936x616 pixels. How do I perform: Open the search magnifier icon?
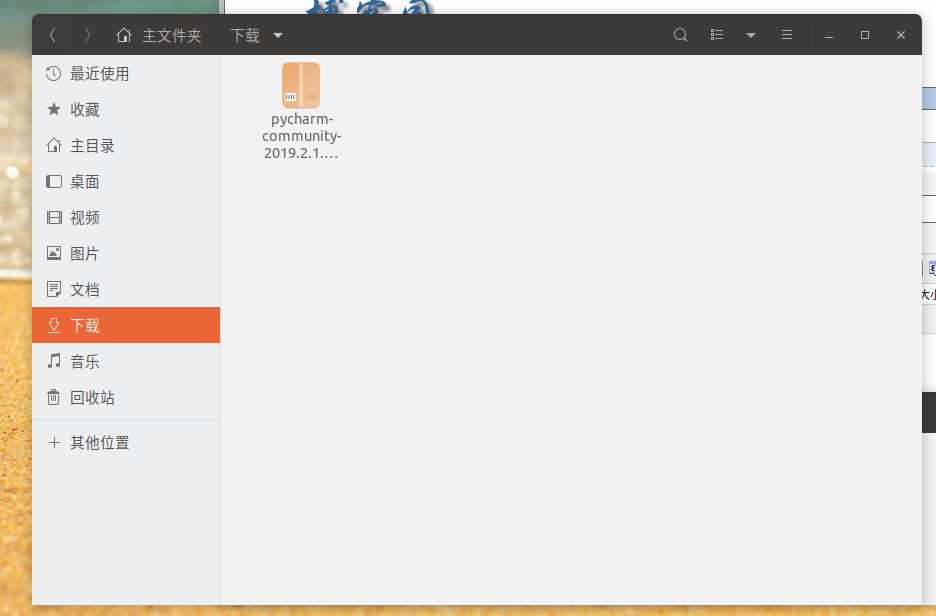(x=680, y=35)
